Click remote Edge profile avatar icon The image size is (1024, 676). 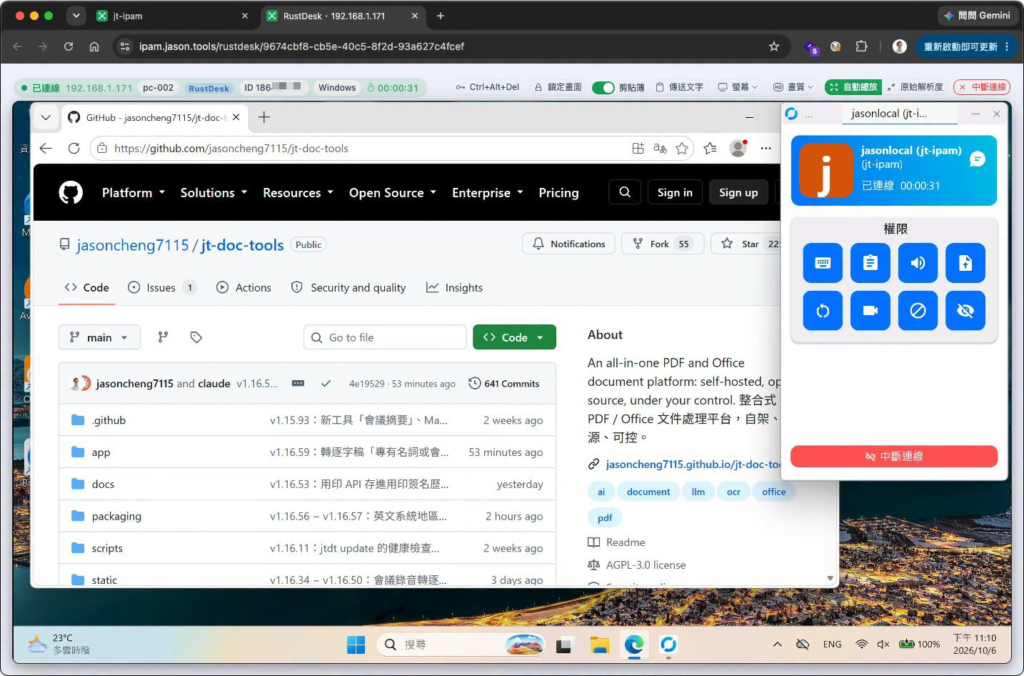[x=738, y=148]
